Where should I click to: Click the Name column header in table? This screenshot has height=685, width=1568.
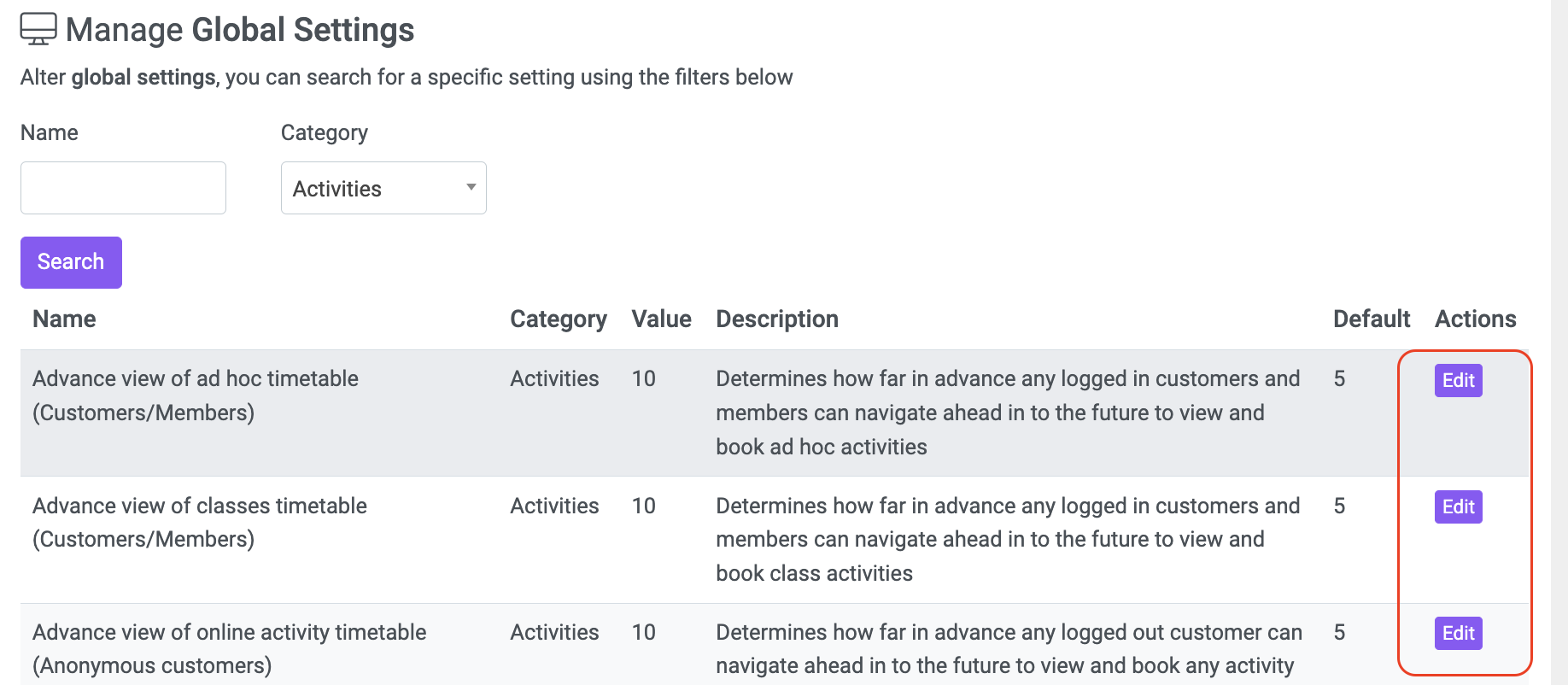pyautogui.click(x=64, y=319)
